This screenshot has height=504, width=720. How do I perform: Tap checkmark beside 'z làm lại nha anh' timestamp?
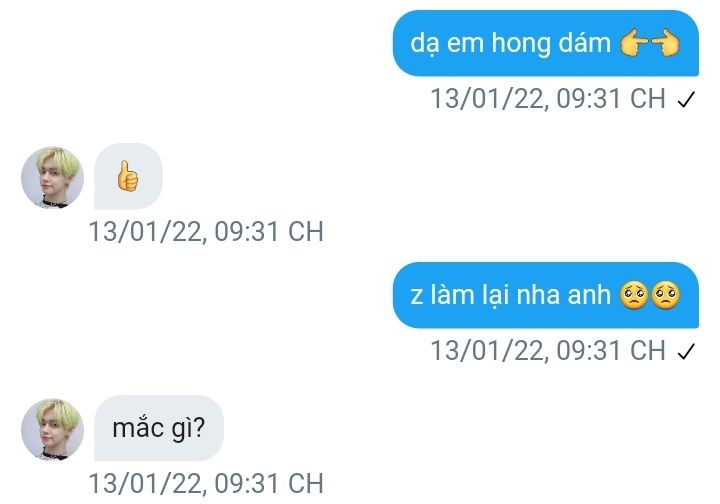[x=686, y=352]
